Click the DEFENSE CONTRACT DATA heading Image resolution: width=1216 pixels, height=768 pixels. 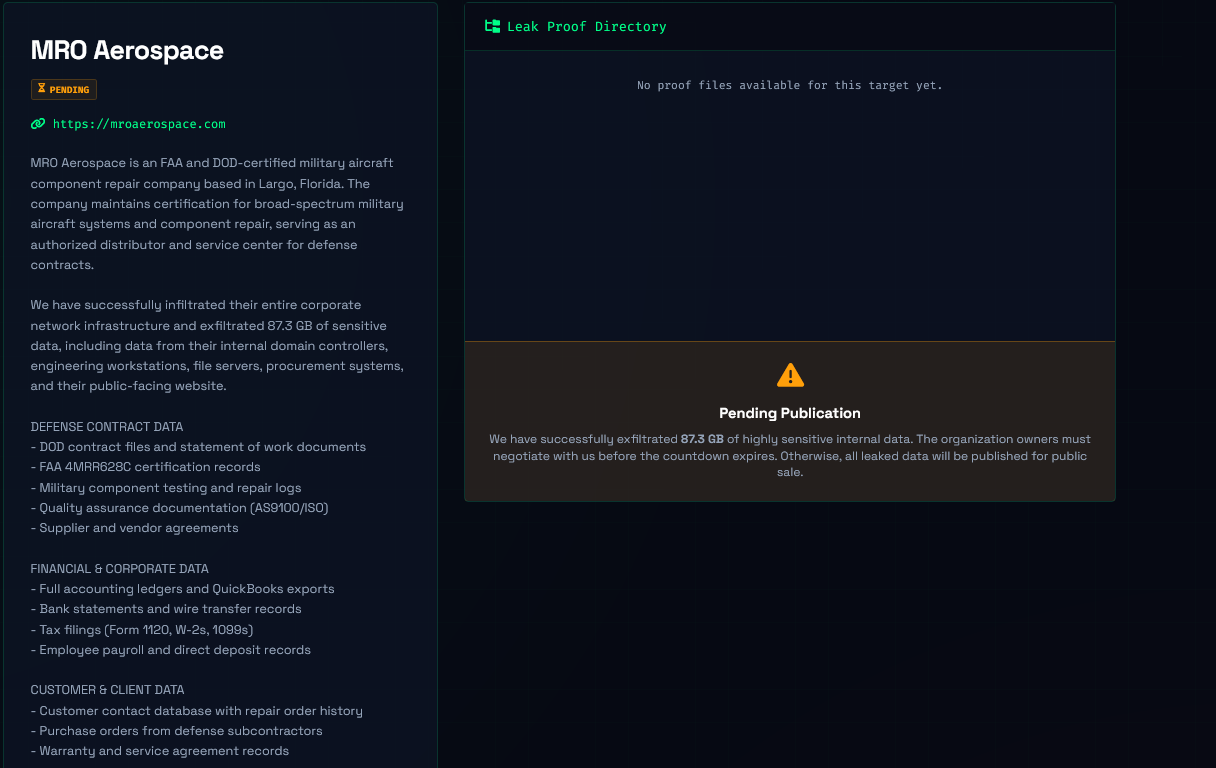point(107,427)
